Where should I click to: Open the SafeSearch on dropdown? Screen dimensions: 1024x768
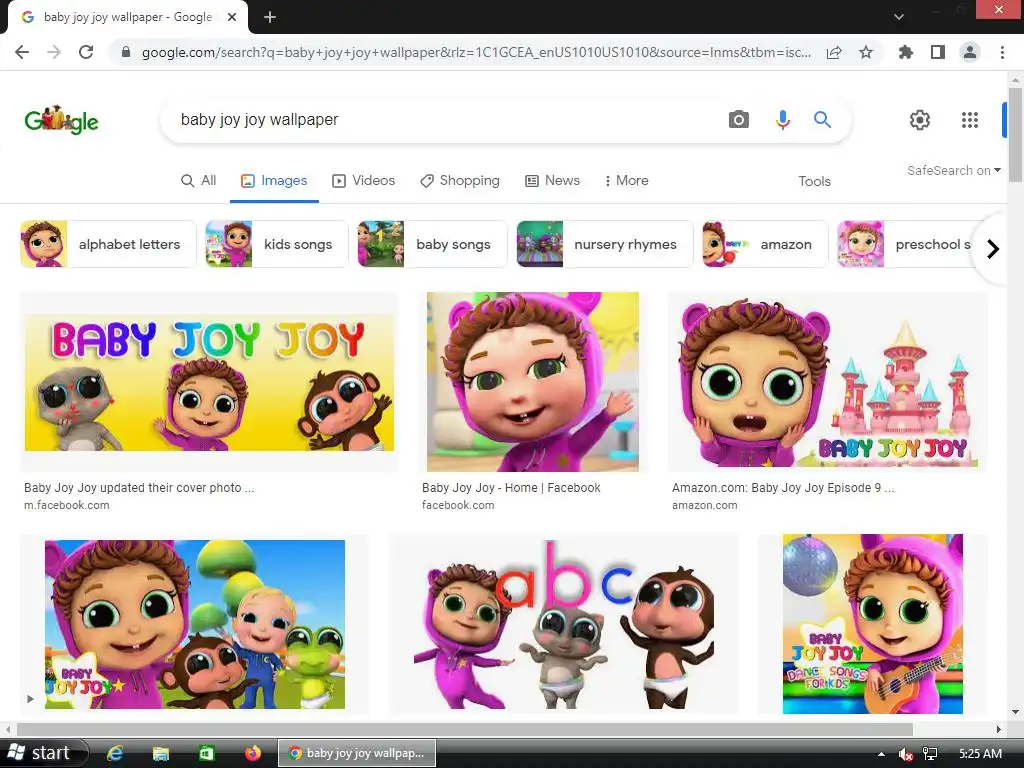coord(953,170)
